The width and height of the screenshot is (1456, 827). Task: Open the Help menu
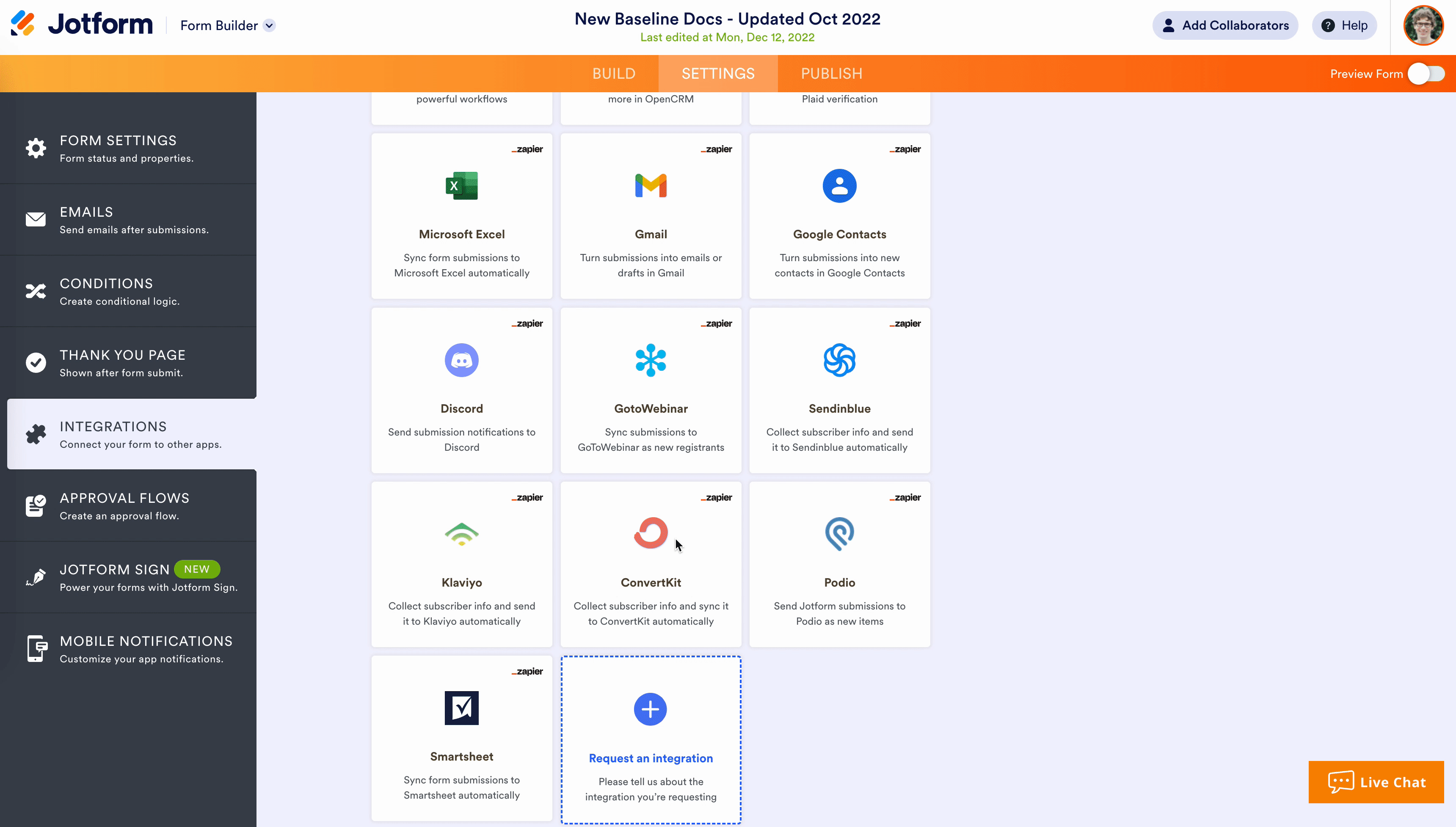tap(1344, 25)
